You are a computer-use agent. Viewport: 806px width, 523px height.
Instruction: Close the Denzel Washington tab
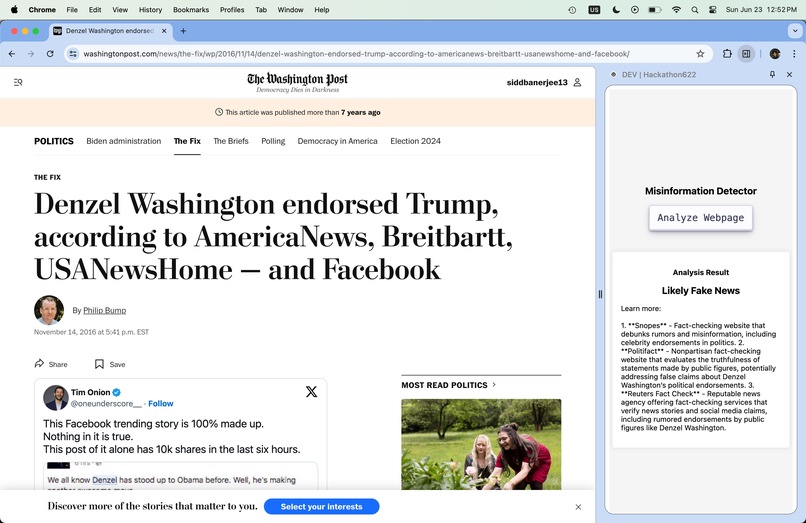tap(164, 31)
